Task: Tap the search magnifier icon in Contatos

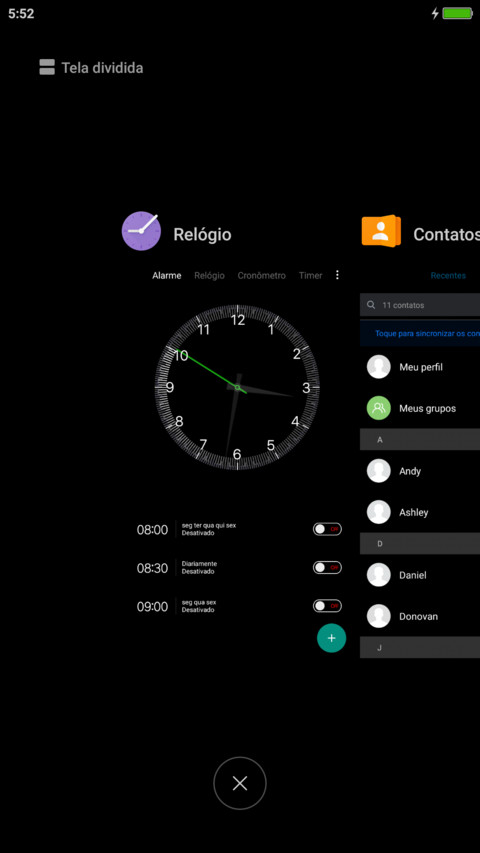Action: click(x=371, y=305)
